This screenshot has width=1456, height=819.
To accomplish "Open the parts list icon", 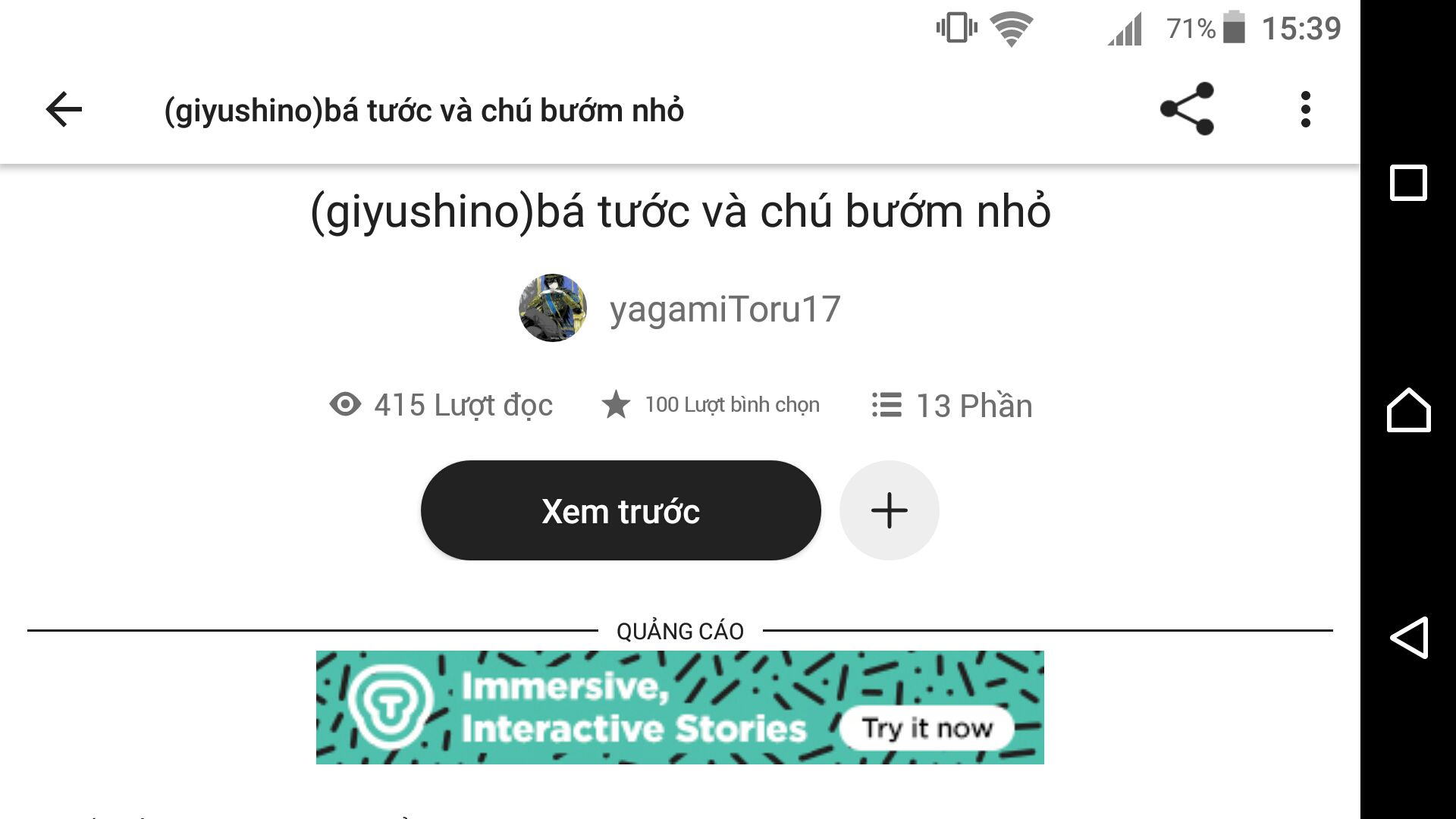I will [x=886, y=404].
